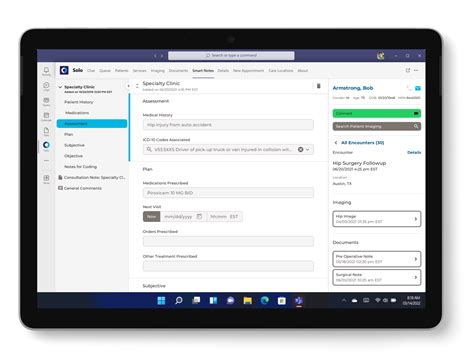Open Files icon in left rail
Image resolution: width=474 pixels, height=363 pixels.
pyautogui.click(x=46, y=131)
